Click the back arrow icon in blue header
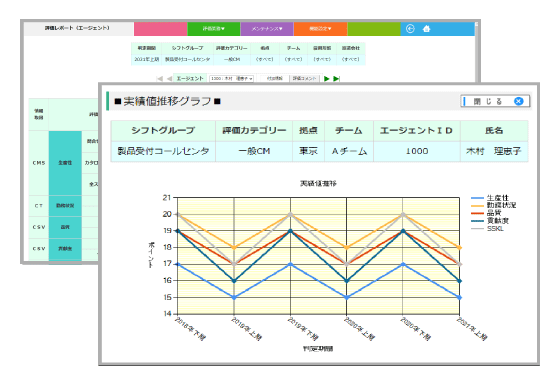The width and height of the screenshot is (560, 380). [410, 29]
